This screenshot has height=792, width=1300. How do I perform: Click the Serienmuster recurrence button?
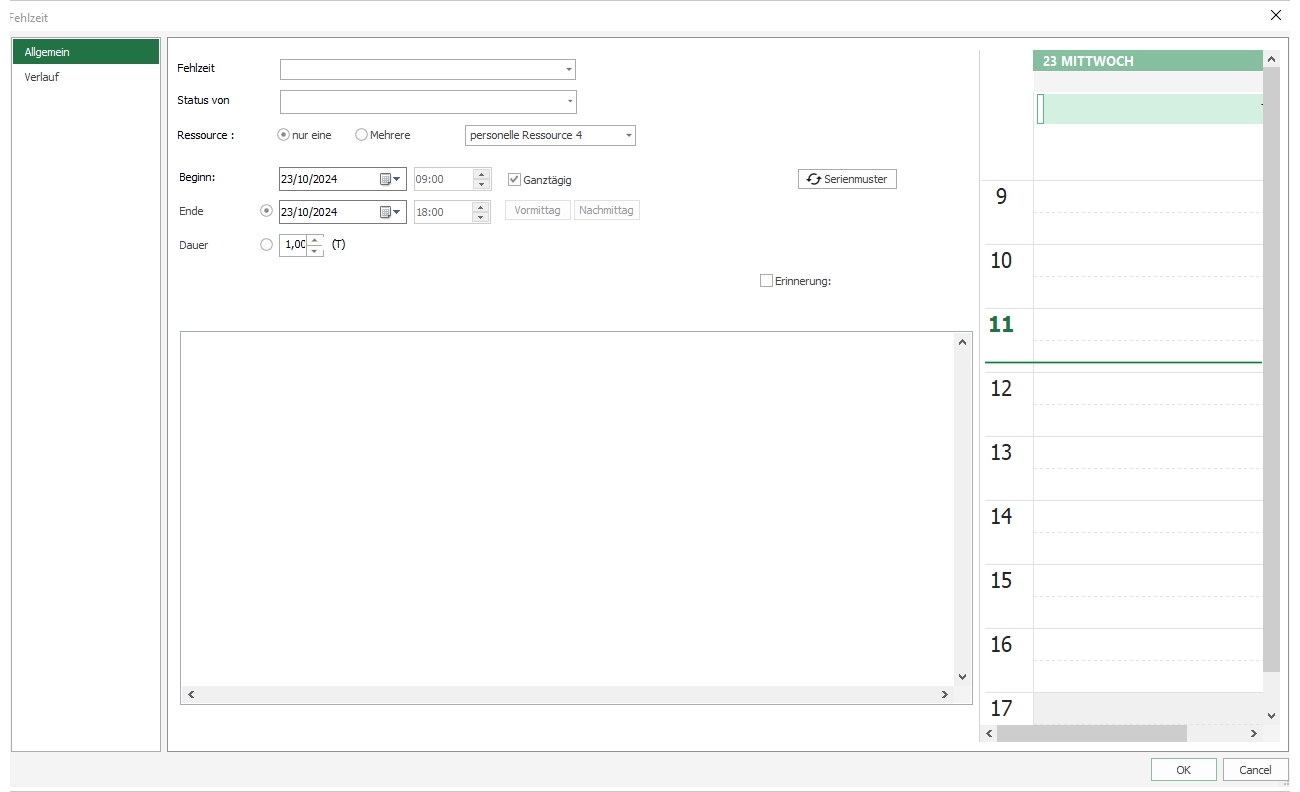847,179
